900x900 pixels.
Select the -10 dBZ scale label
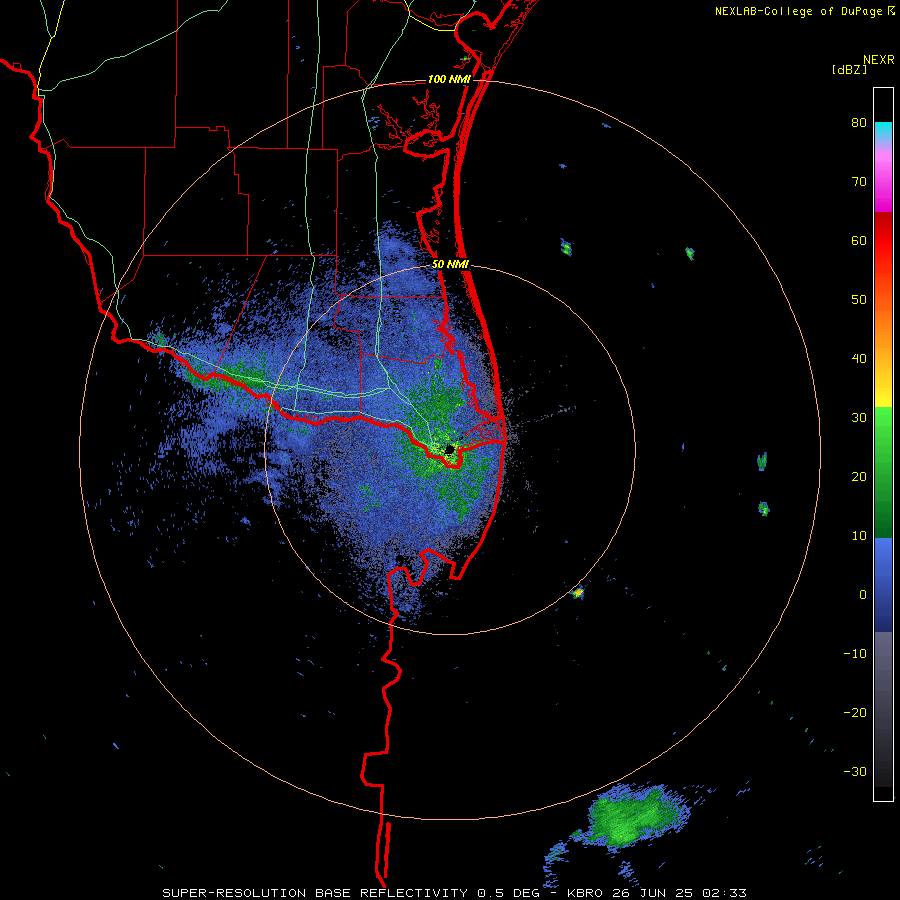point(855,654)
